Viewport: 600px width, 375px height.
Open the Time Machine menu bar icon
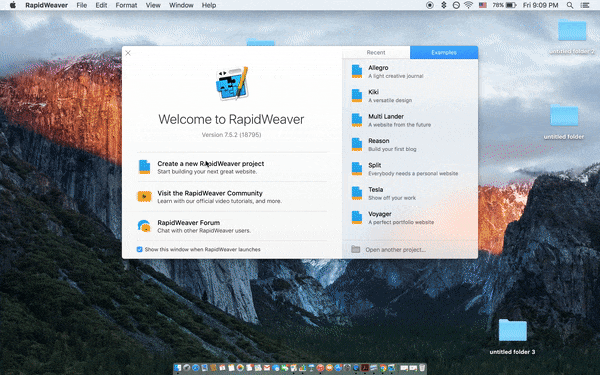coord(456,5)
